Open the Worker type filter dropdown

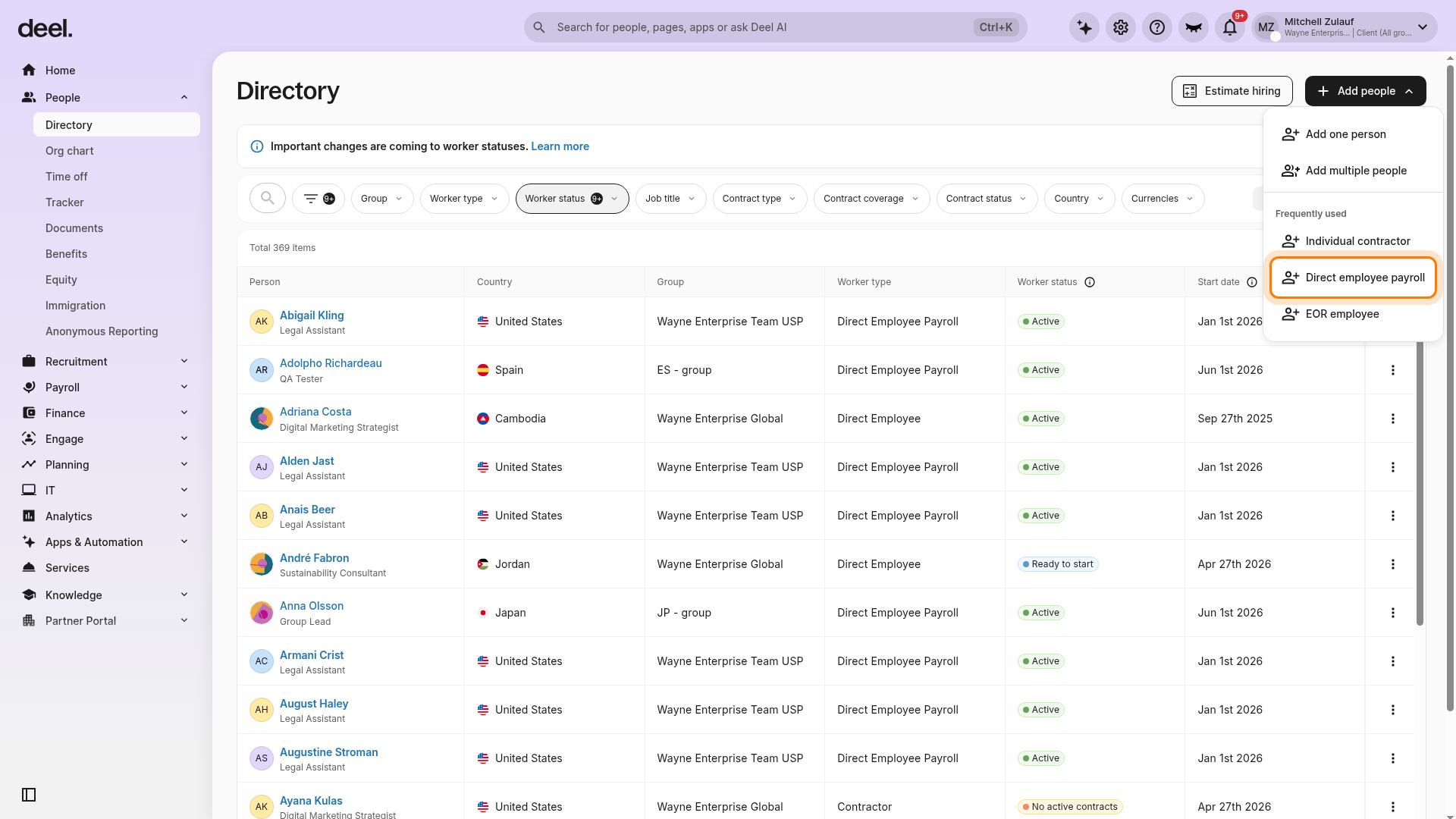pos(464,199)
